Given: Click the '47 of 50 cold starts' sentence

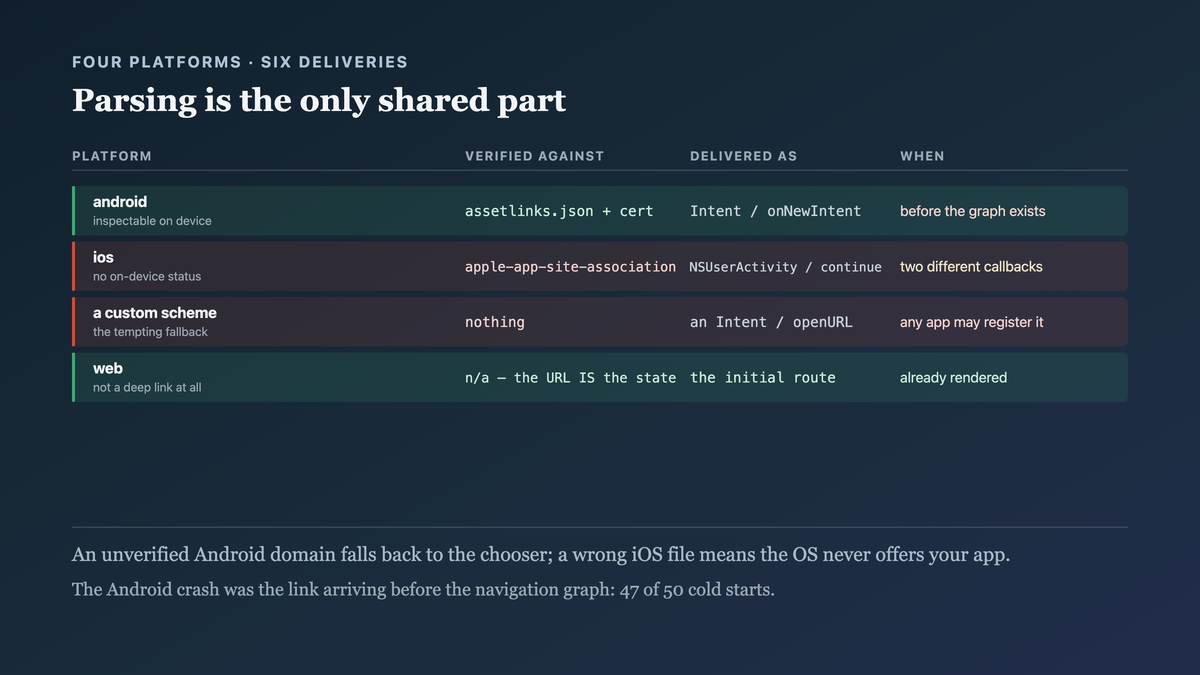Looking at the screenshot, I should point(423,589).
